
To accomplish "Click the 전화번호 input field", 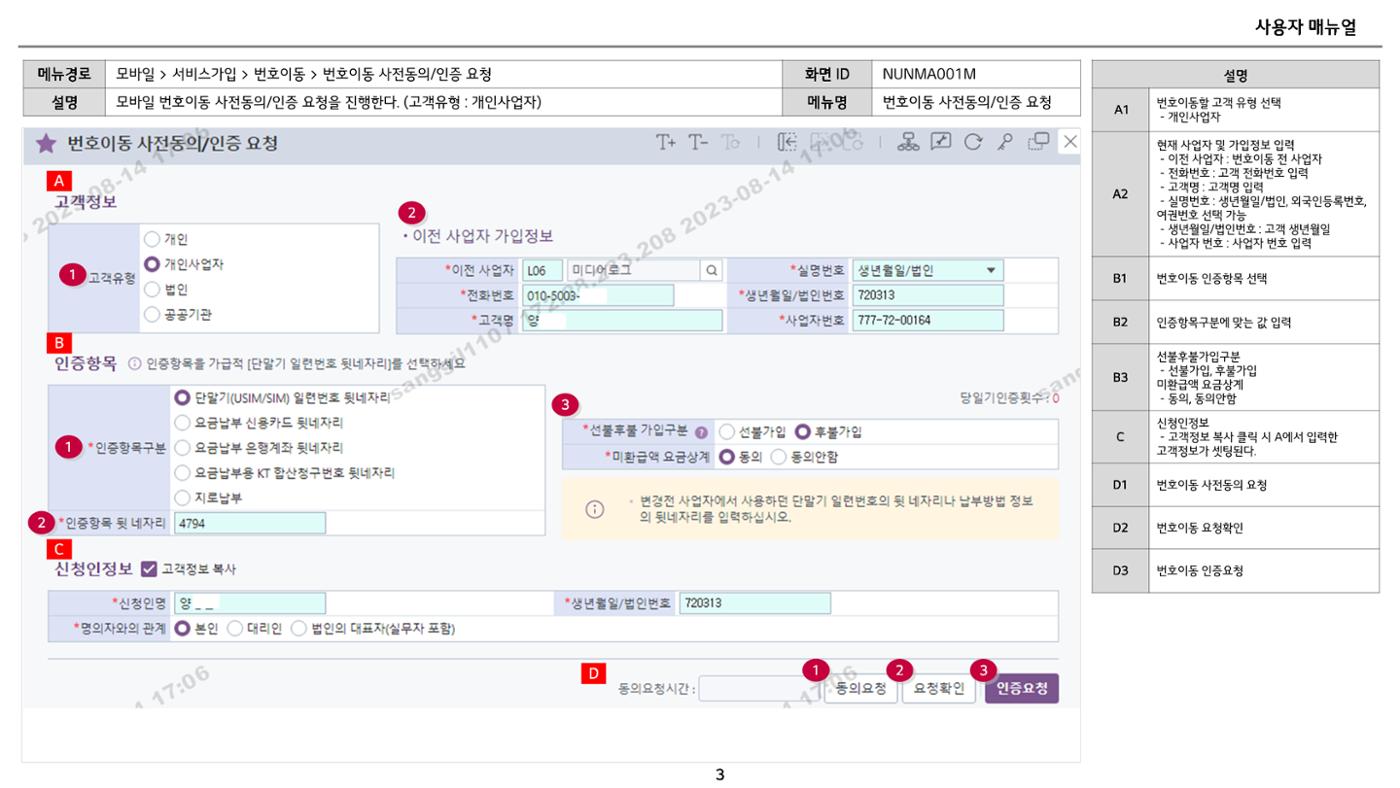I will click(597, 296).
